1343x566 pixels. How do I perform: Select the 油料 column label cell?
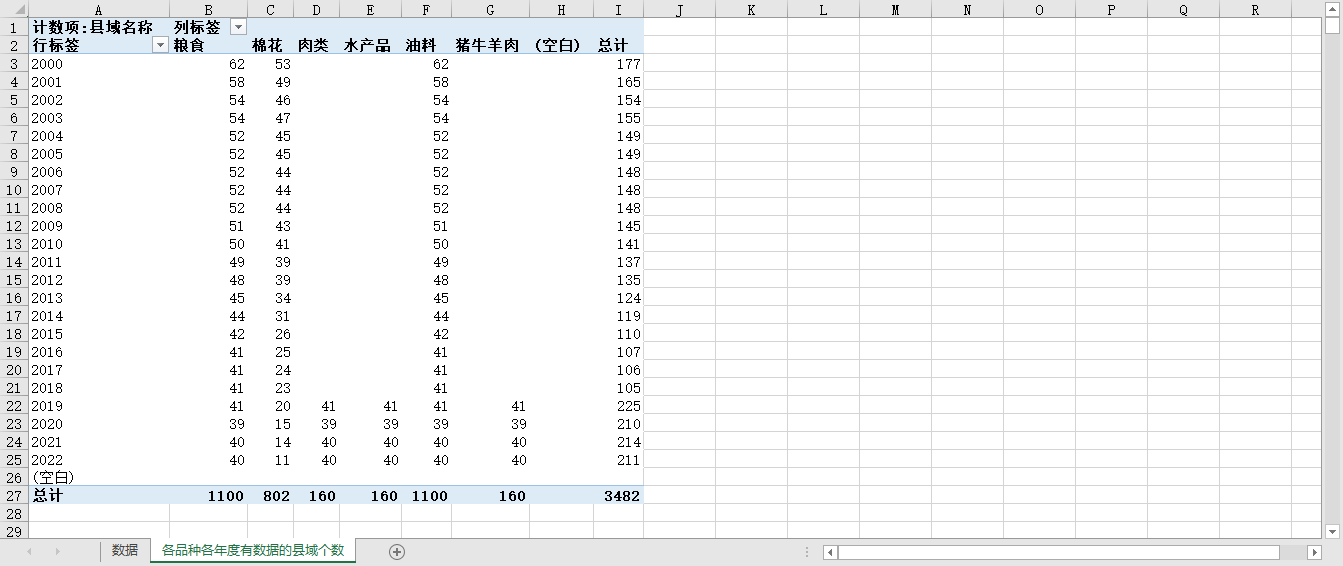click(426, 45)
